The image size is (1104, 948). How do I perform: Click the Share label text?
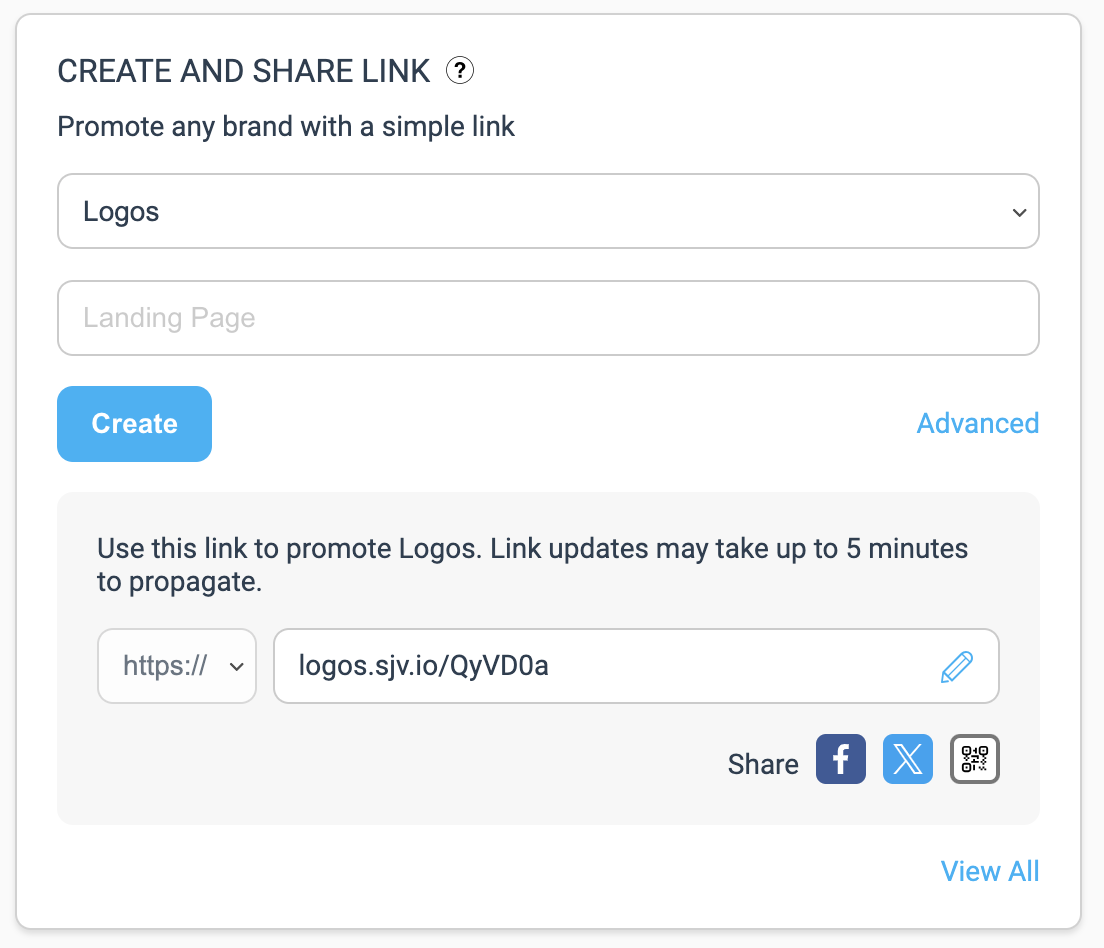pos(763,764)
